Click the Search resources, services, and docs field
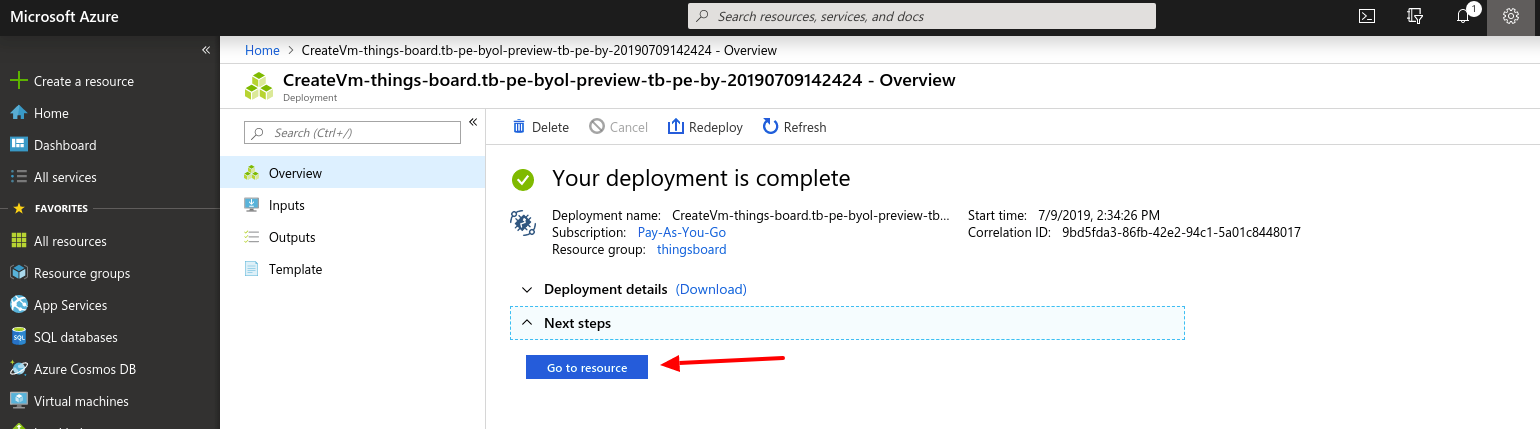Image resolution: width=1540 pixels, height=429 pixels. (921, 16)
